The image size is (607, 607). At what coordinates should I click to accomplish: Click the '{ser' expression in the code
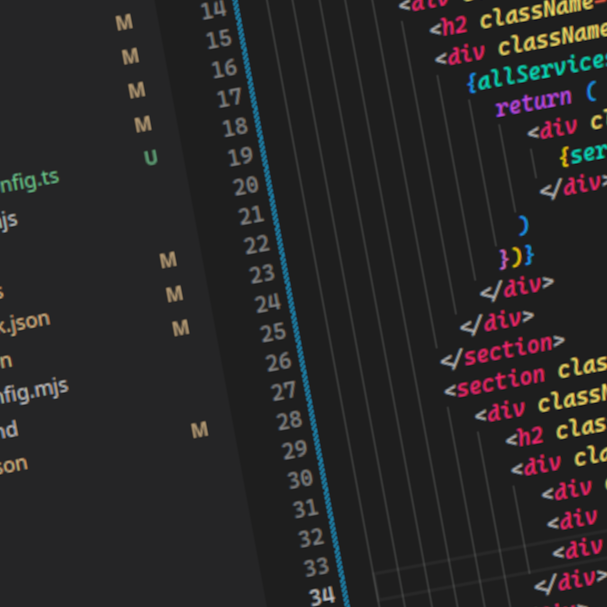click(x=583, y=154)
